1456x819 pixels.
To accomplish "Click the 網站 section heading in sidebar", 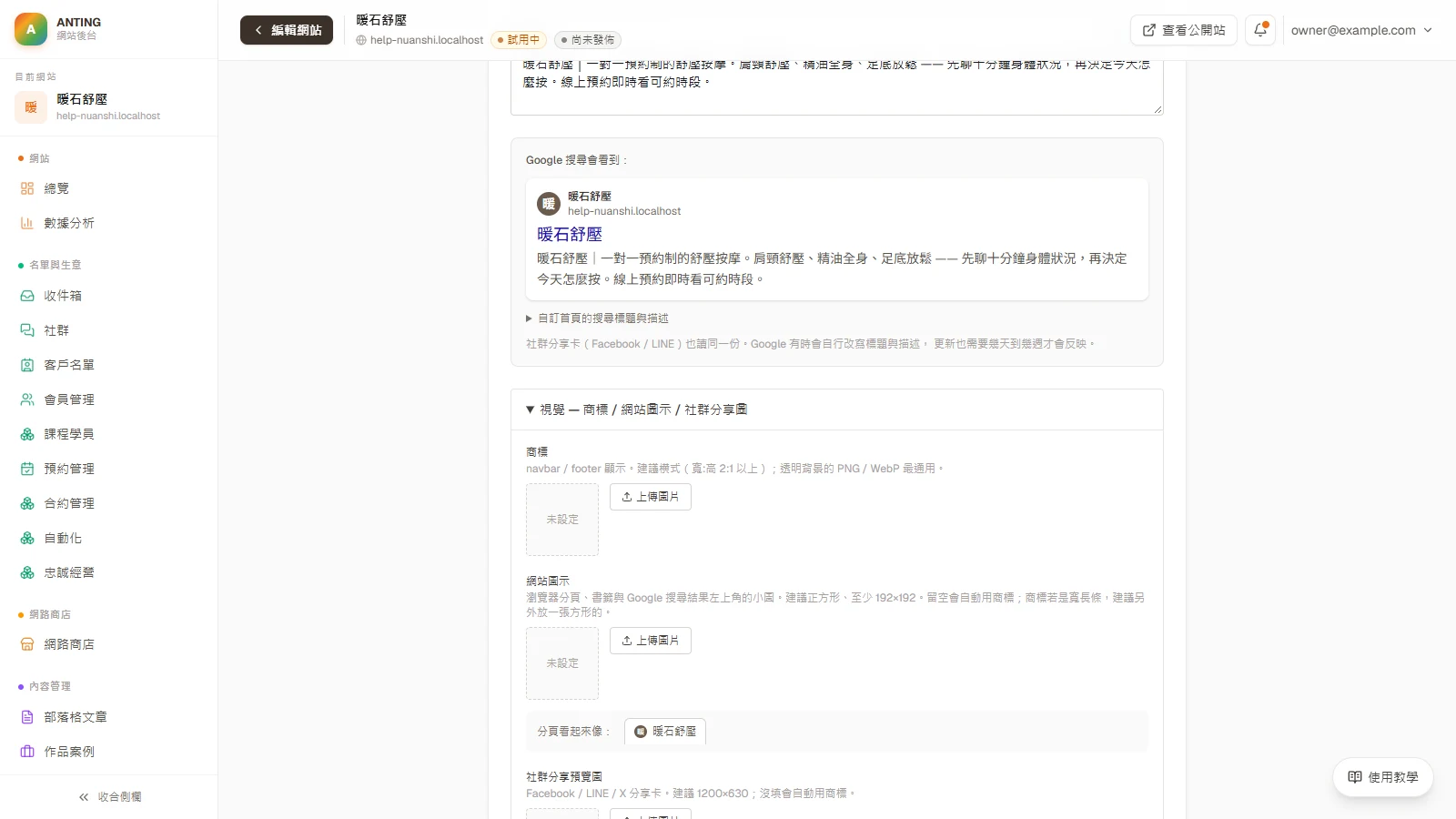I will pyautogui.click(x=39, y=158).
